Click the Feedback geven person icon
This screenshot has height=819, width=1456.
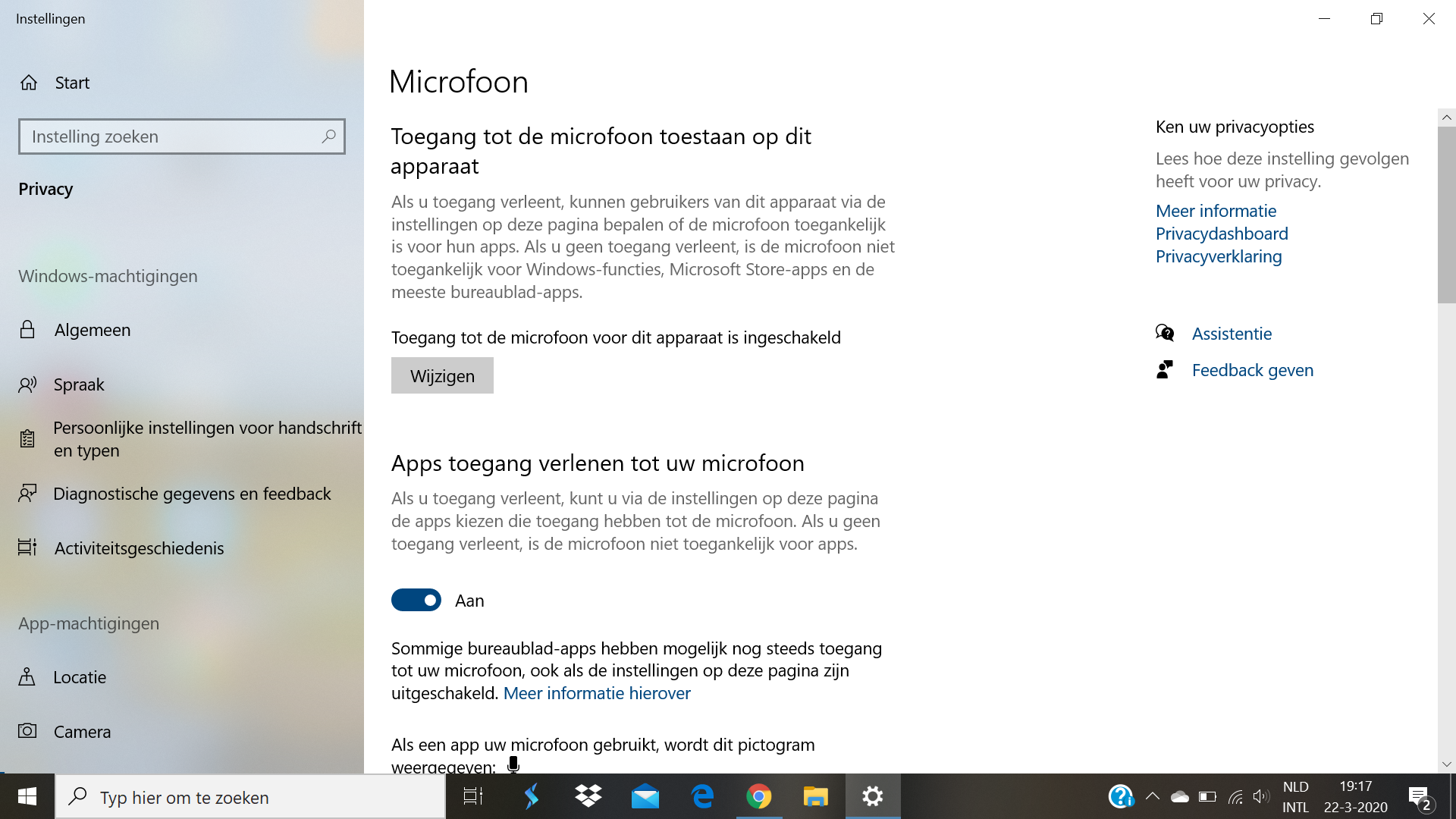point(1165,369)
